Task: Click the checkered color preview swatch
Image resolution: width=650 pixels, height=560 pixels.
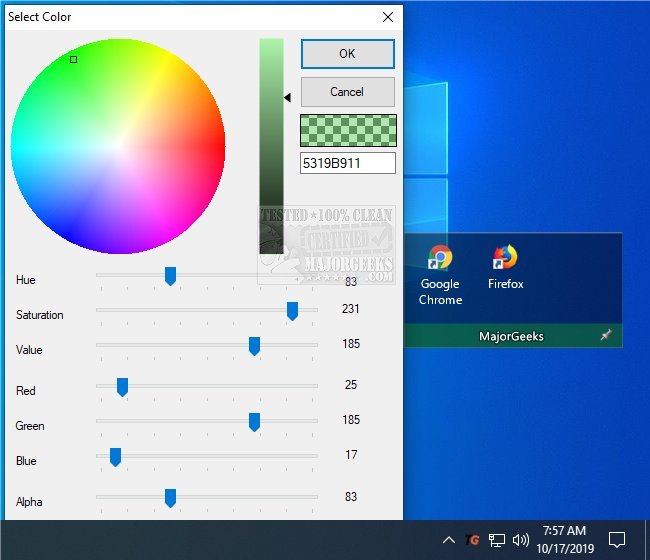Action: click(x=347, y=130)
